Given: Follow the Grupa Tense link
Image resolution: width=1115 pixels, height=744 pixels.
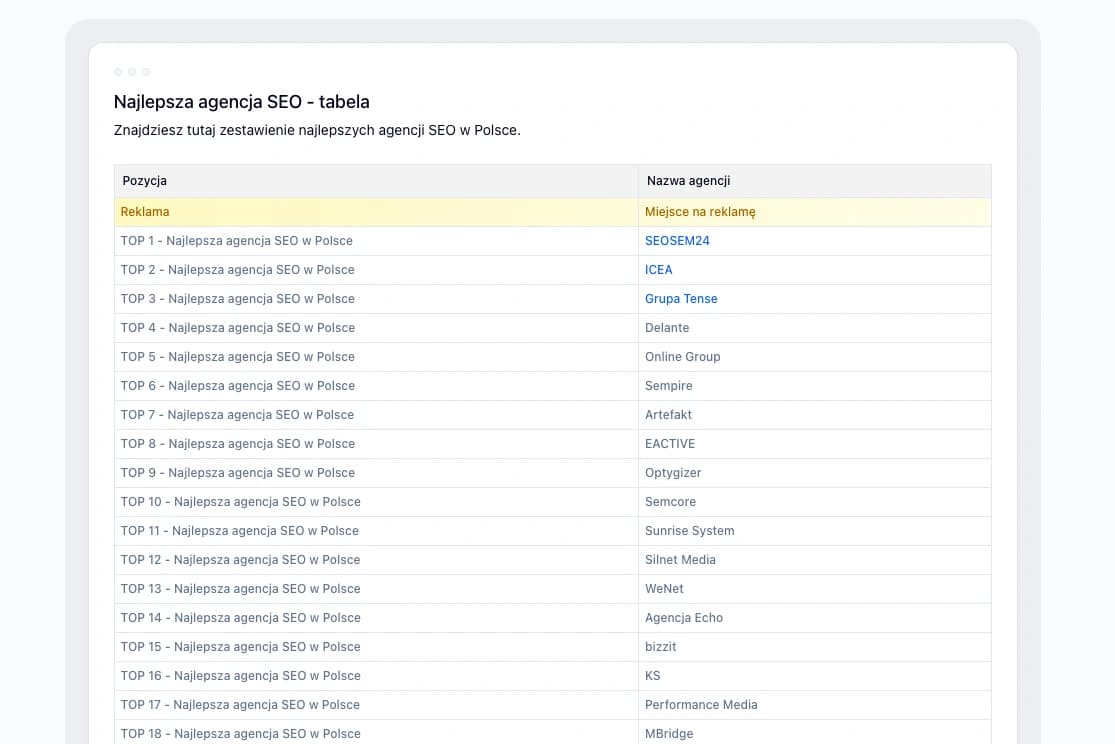Looking at the screenshot, I should pos(681,299).
